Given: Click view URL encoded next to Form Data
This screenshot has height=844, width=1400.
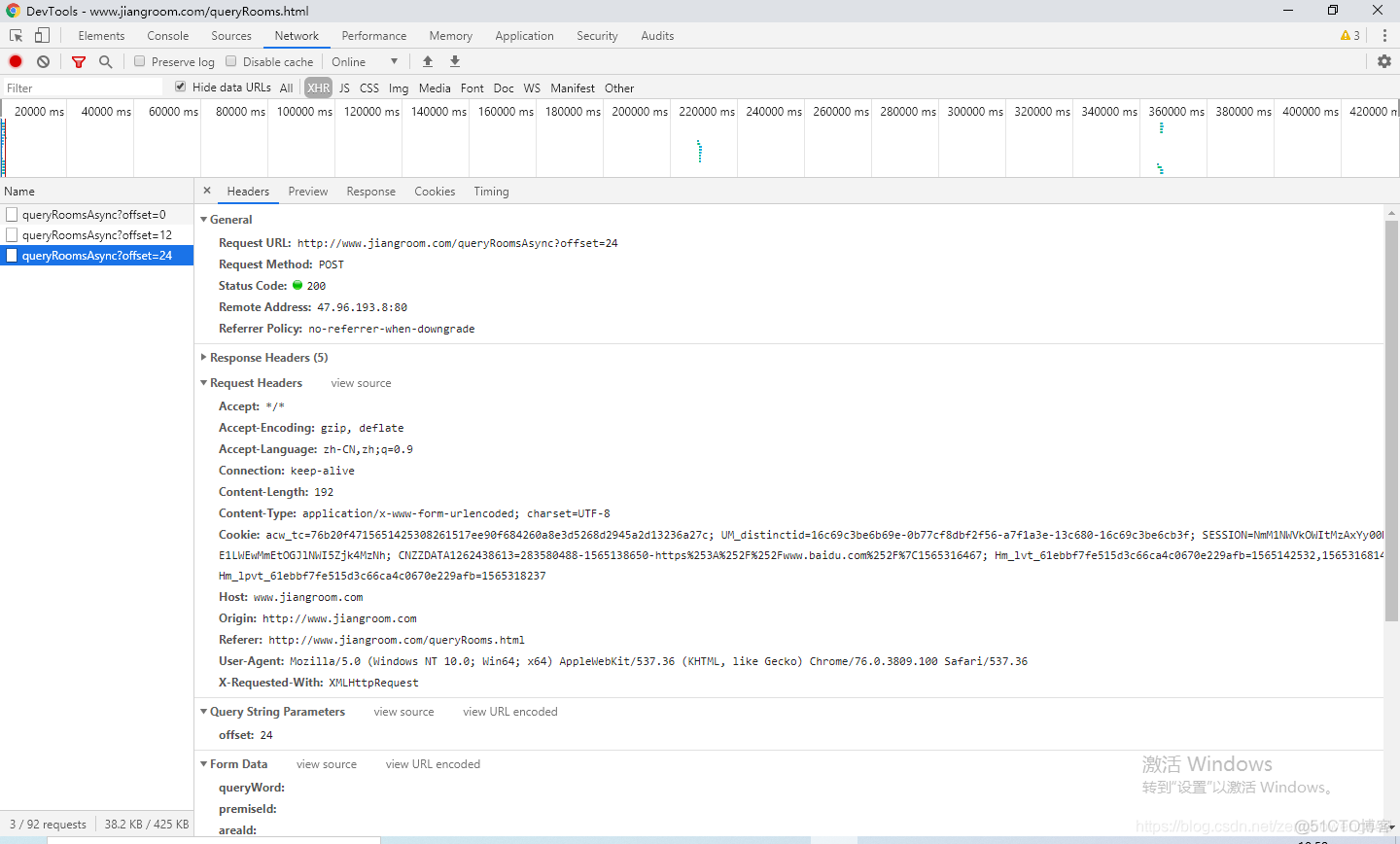Looking at the screenshot, I should 433,764.
